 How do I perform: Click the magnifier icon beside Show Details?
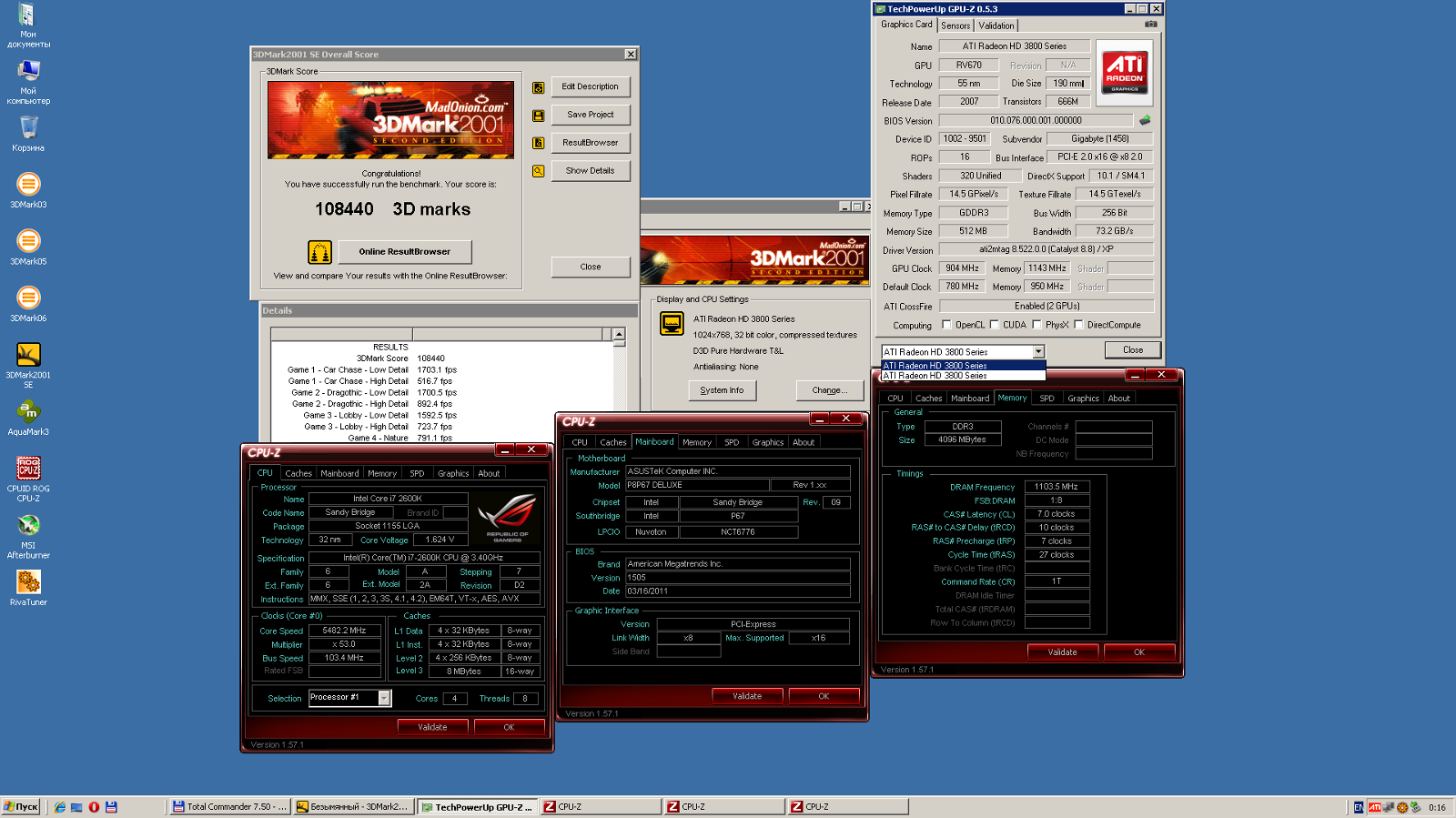click(539, 171)
